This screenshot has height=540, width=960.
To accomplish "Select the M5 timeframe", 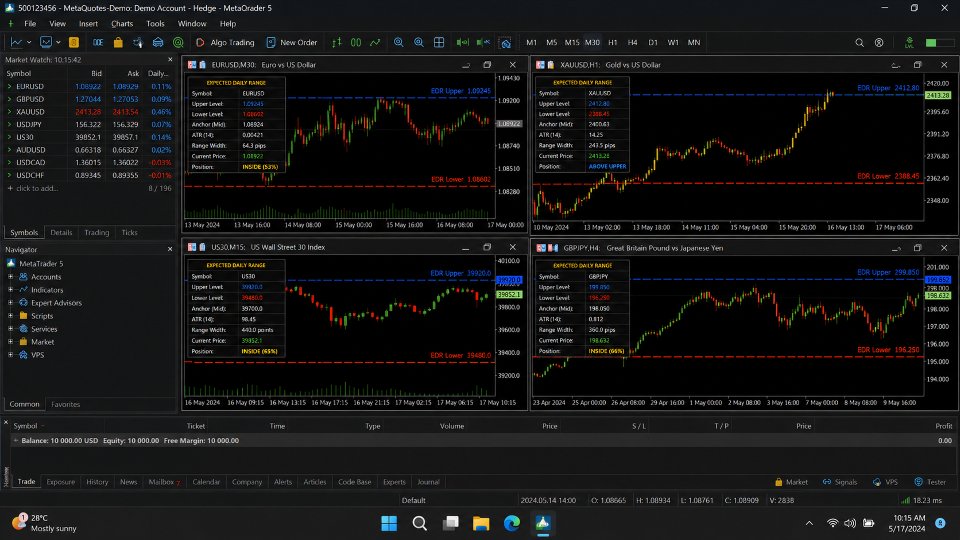I will click(x=552, y=42).
